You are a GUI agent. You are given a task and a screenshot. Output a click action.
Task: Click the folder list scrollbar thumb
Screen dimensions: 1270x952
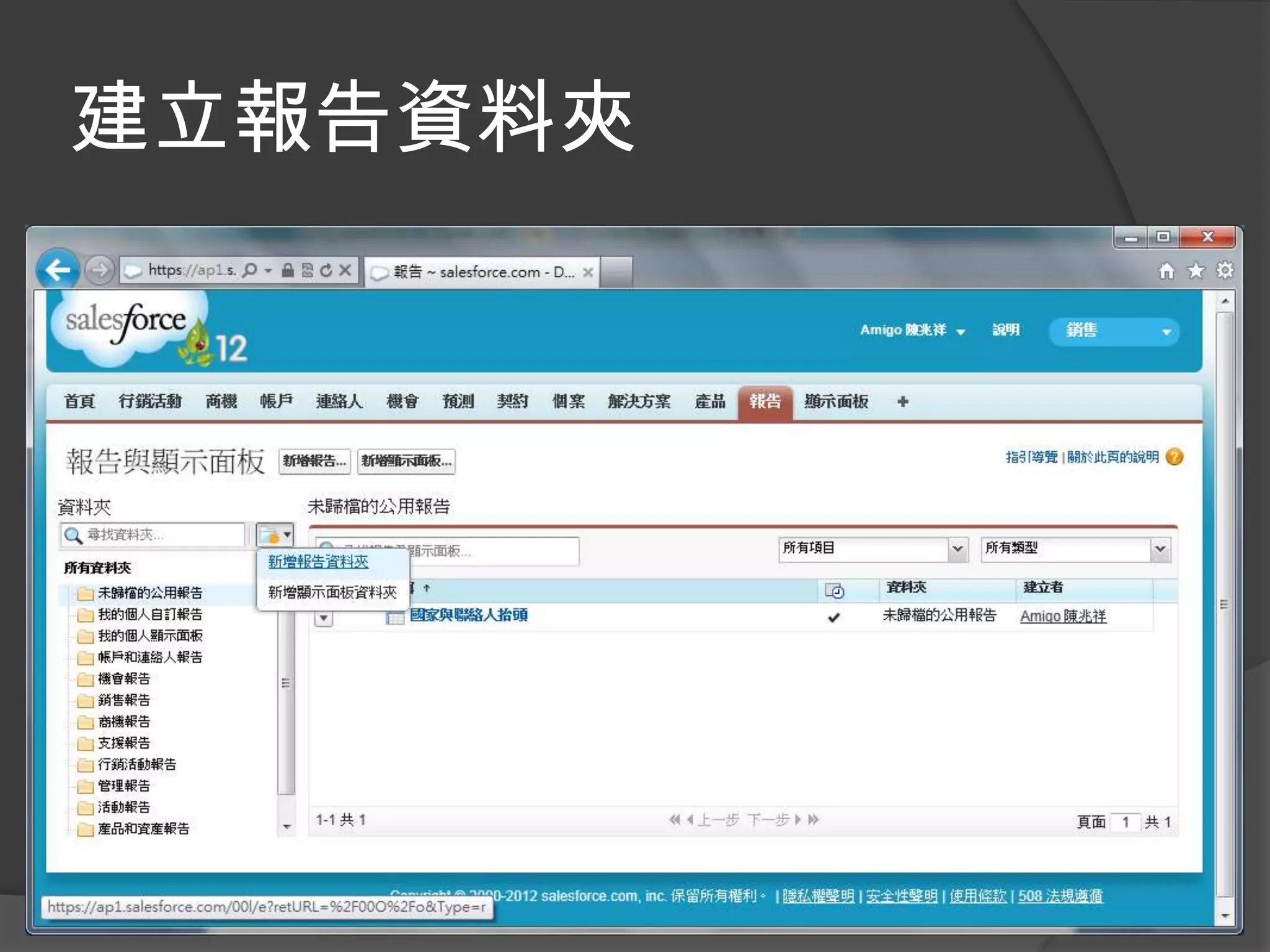click(x=286, y=683)
